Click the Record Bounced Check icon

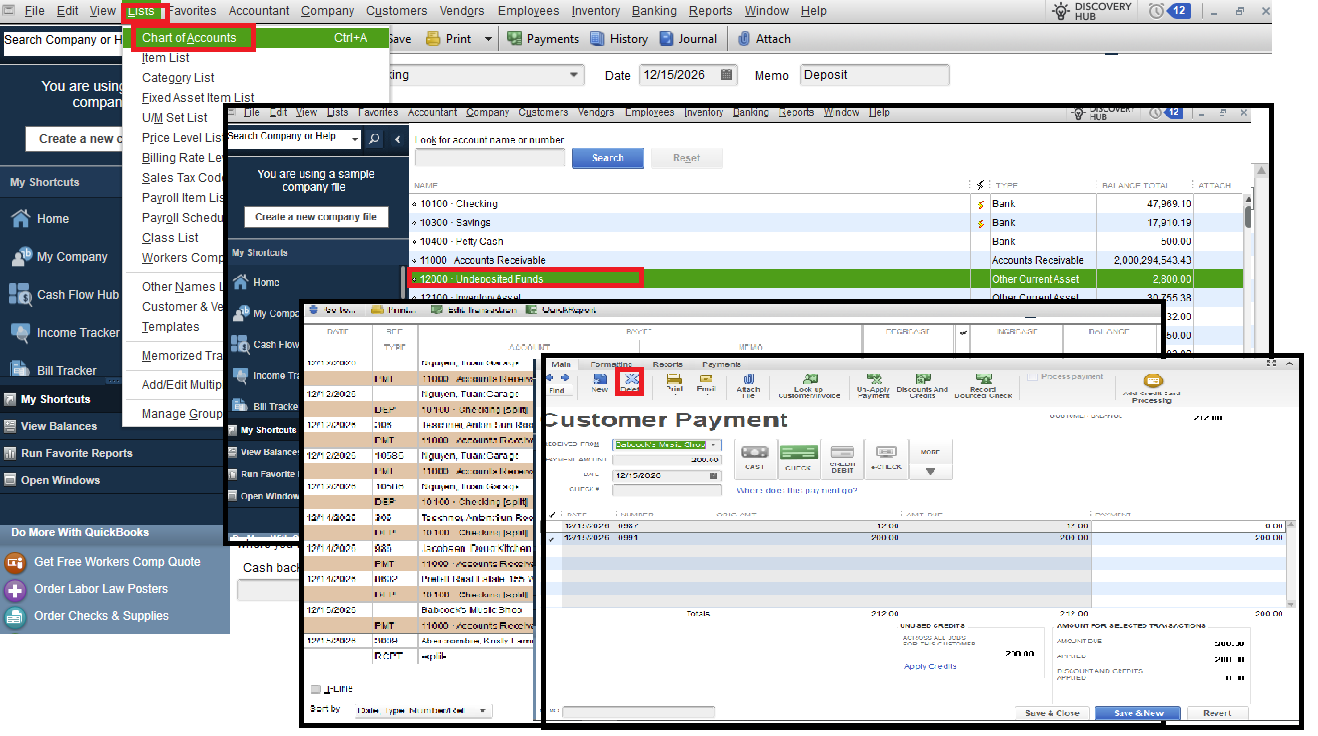click(x=981, y=381)
